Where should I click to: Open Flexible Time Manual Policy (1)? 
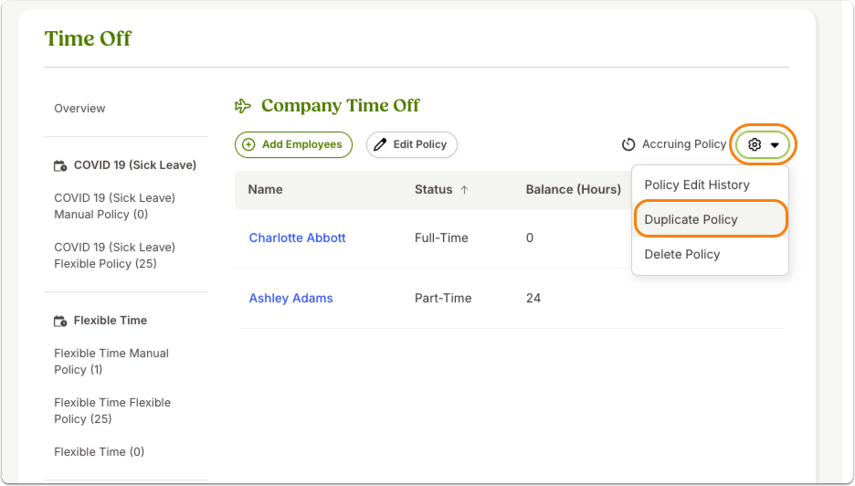click(x=111, y=362)
